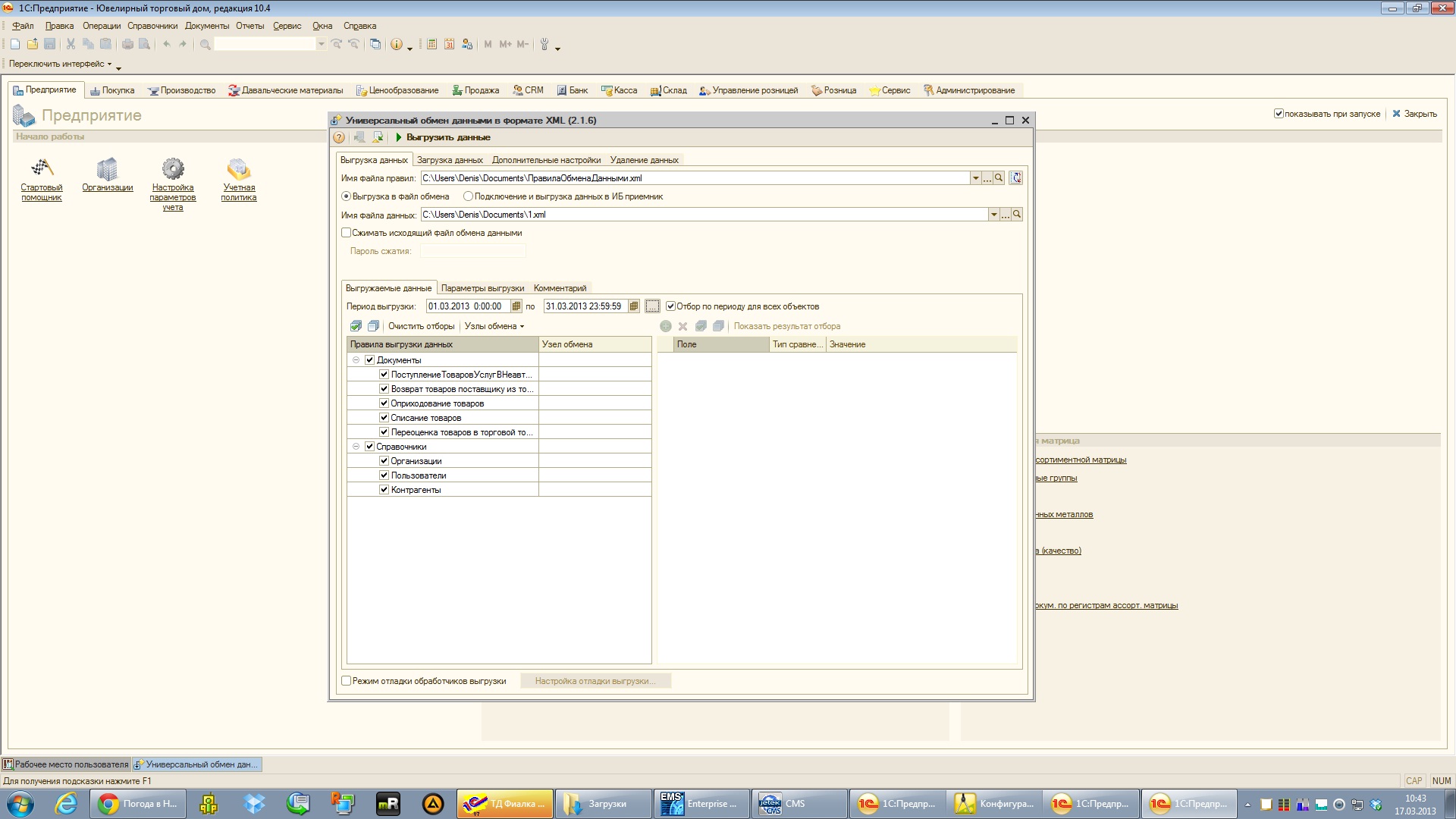Open the Узлы обмена dropdown
The height and width of the screenshot is (819, 1456).
pos(494,326)
